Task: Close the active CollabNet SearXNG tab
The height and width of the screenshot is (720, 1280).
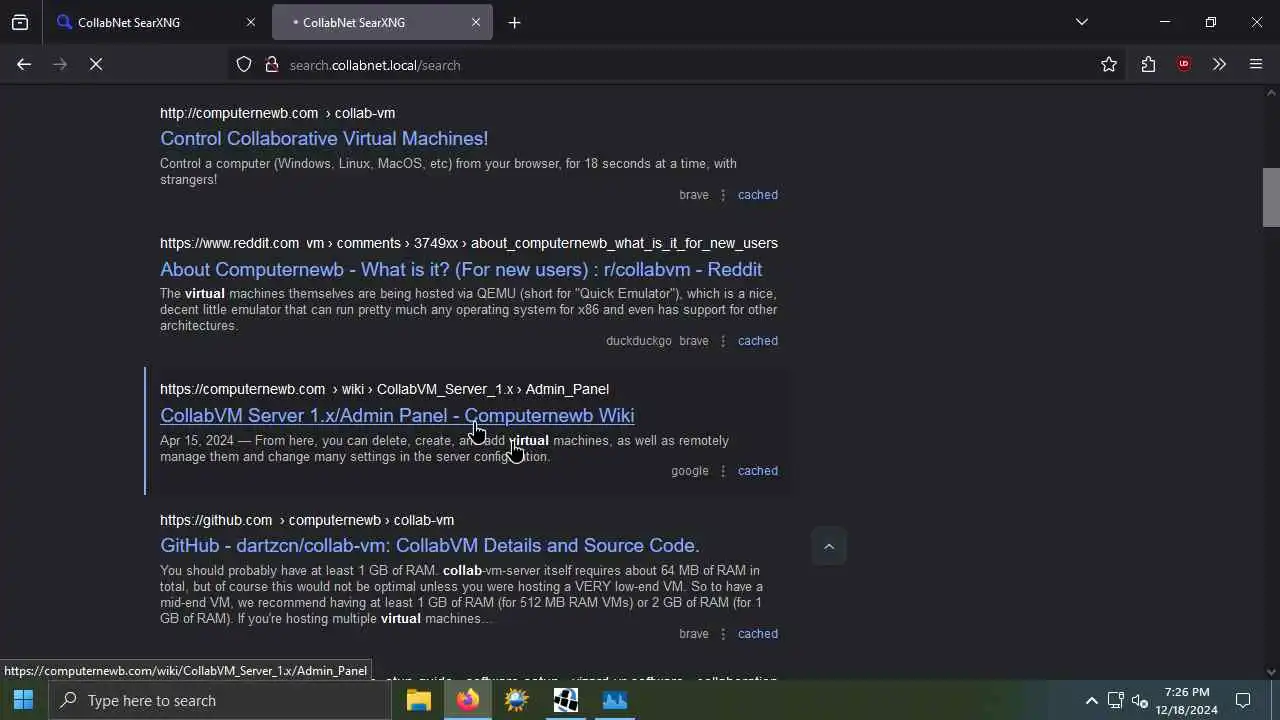Action: [x=476, y=22]
